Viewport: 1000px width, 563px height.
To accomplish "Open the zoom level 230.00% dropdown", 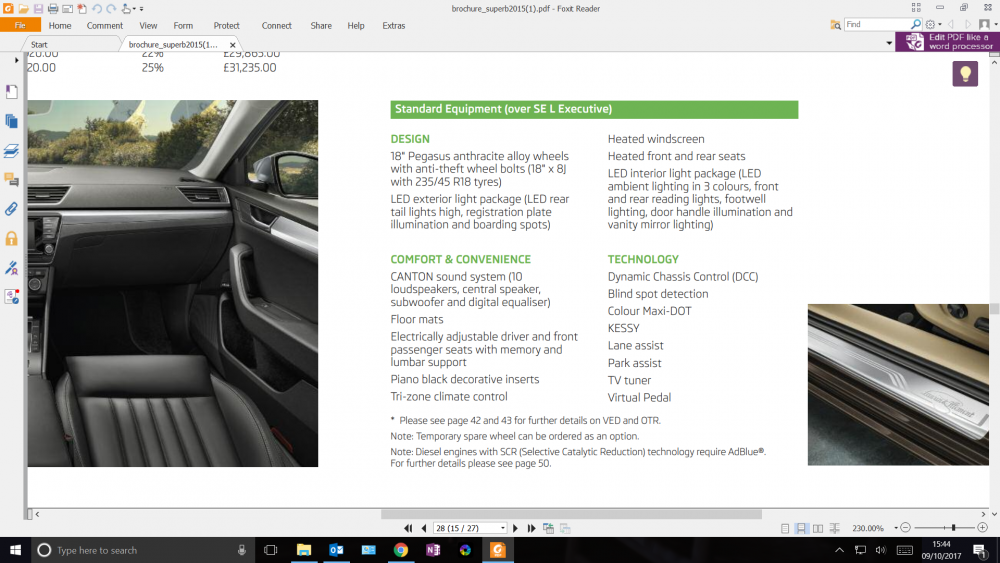I will pos(896,528).
